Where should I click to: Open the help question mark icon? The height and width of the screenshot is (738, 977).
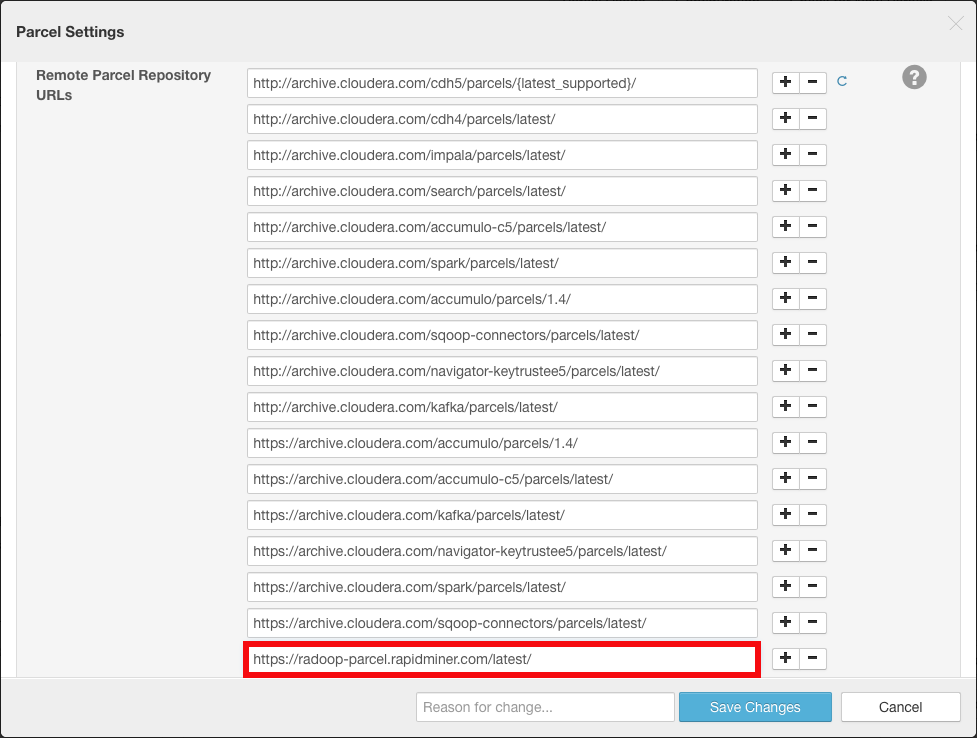point(914,77)
